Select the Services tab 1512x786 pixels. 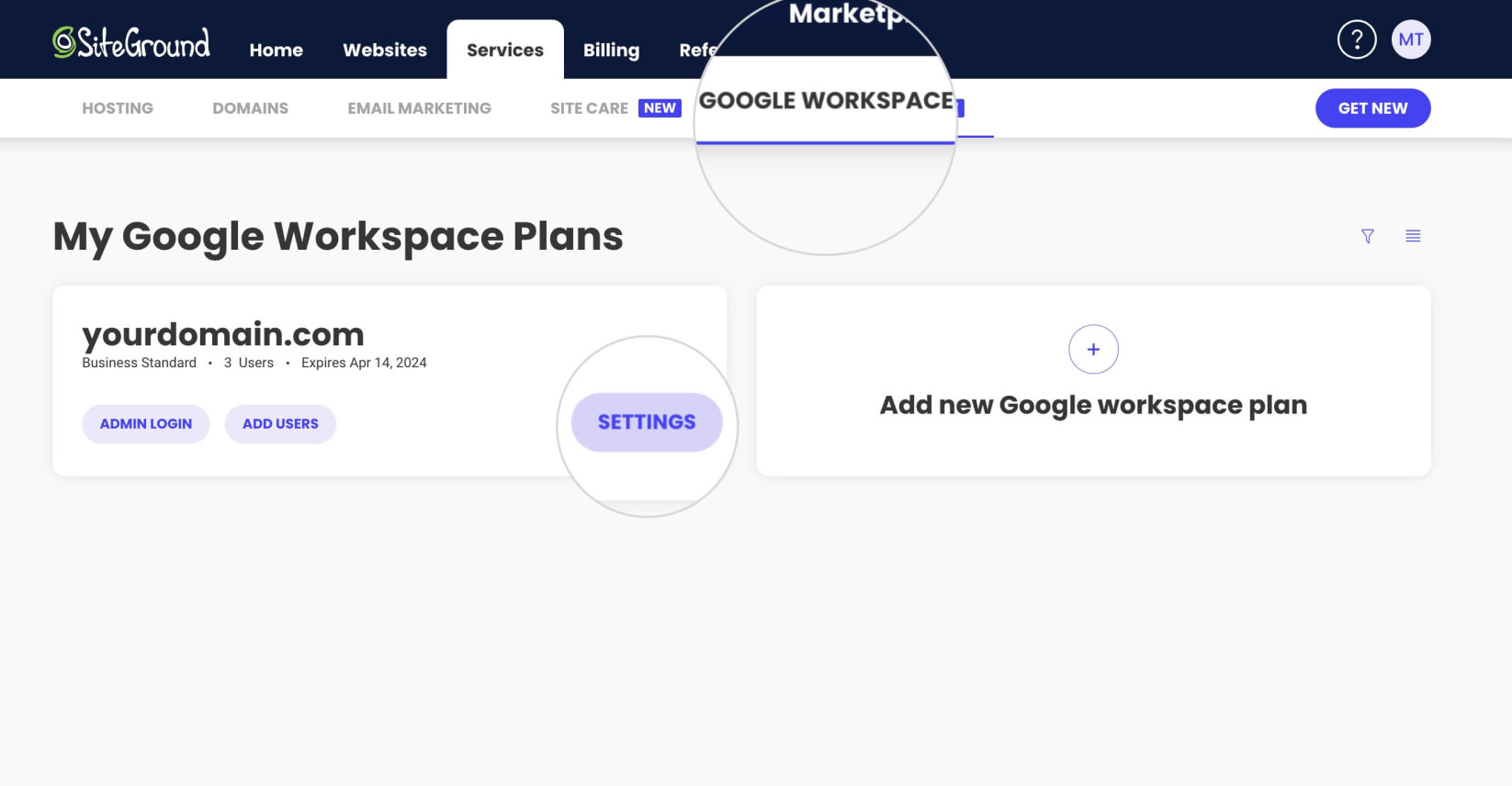505,50
